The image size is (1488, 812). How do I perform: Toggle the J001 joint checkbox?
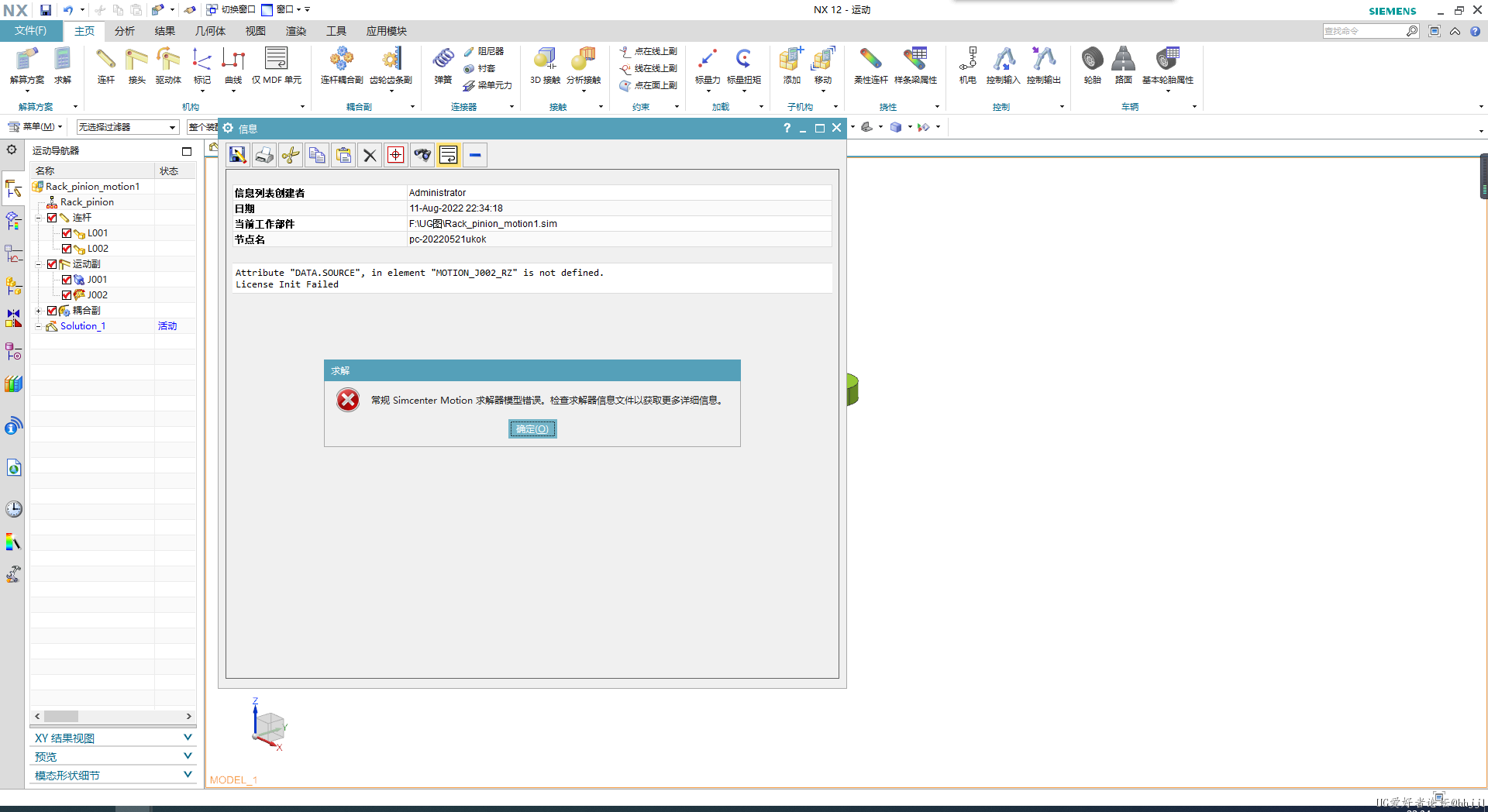click(67, 280)
